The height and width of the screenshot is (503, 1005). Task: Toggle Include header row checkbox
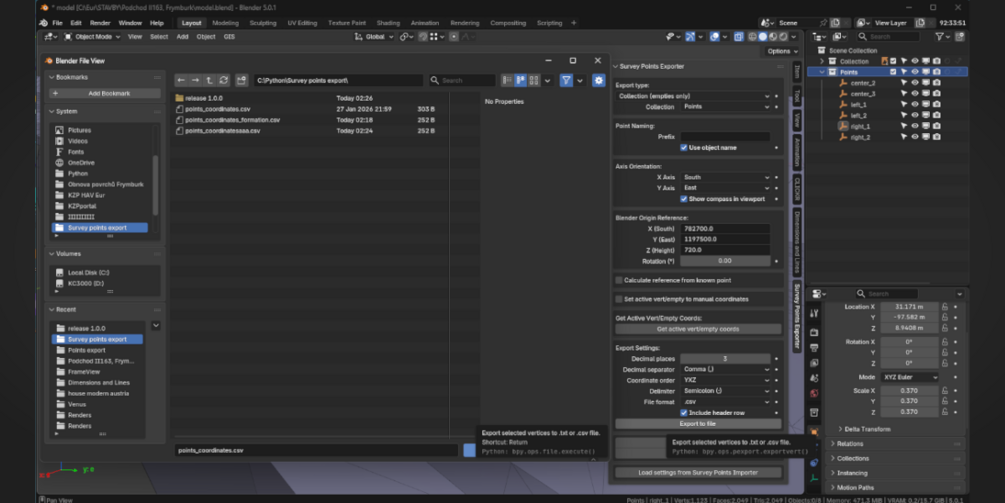(684, 413)
